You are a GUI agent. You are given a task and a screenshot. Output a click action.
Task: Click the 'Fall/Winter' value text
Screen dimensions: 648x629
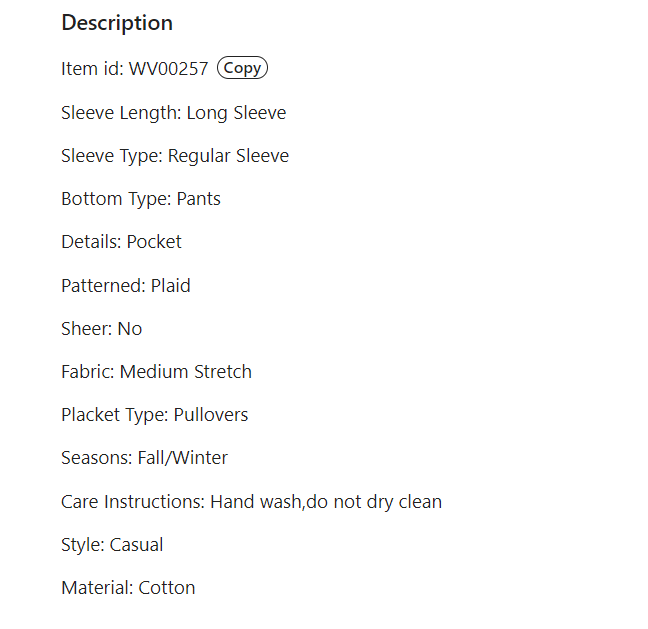183,458
